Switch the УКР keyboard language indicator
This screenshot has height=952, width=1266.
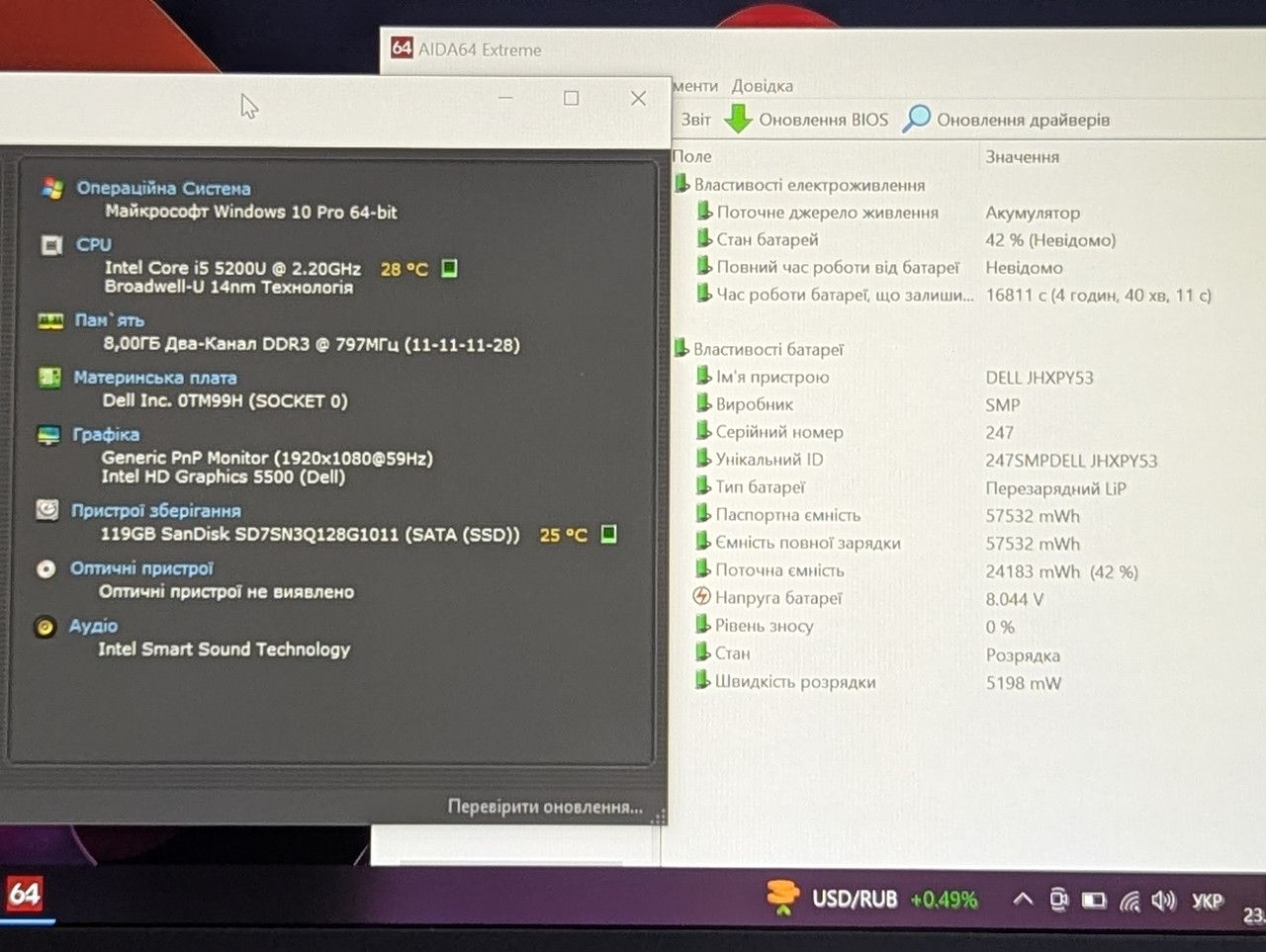(x=1208, y=901)
